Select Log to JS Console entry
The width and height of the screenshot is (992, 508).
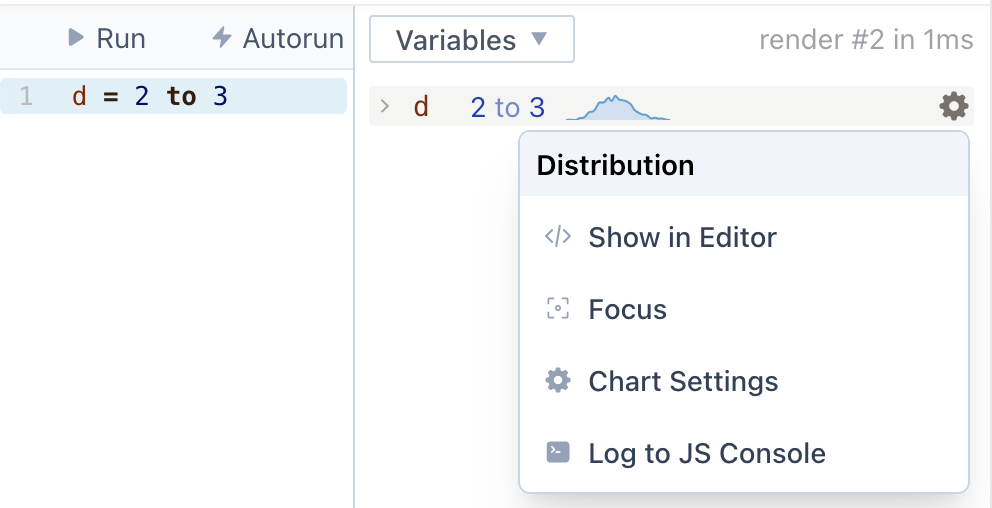(x=707, y=453)
